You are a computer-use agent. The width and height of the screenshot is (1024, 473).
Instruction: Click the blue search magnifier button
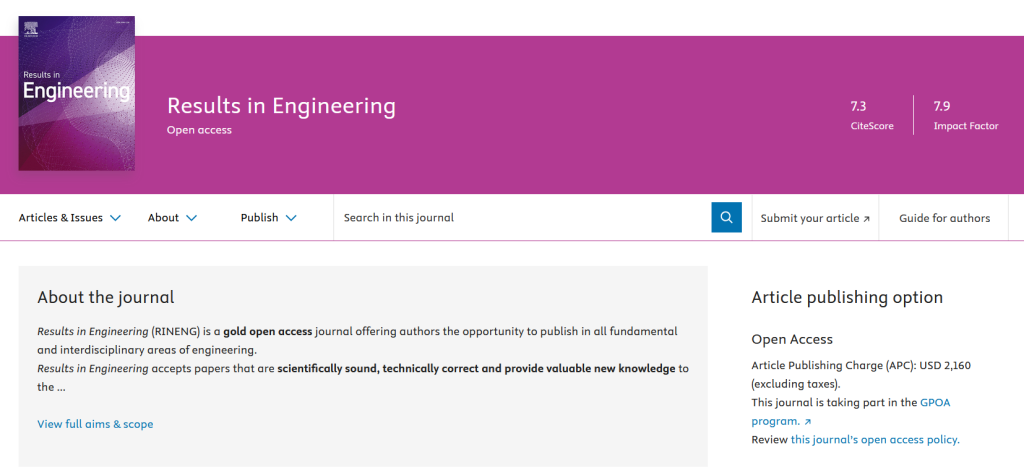(726, 217)
